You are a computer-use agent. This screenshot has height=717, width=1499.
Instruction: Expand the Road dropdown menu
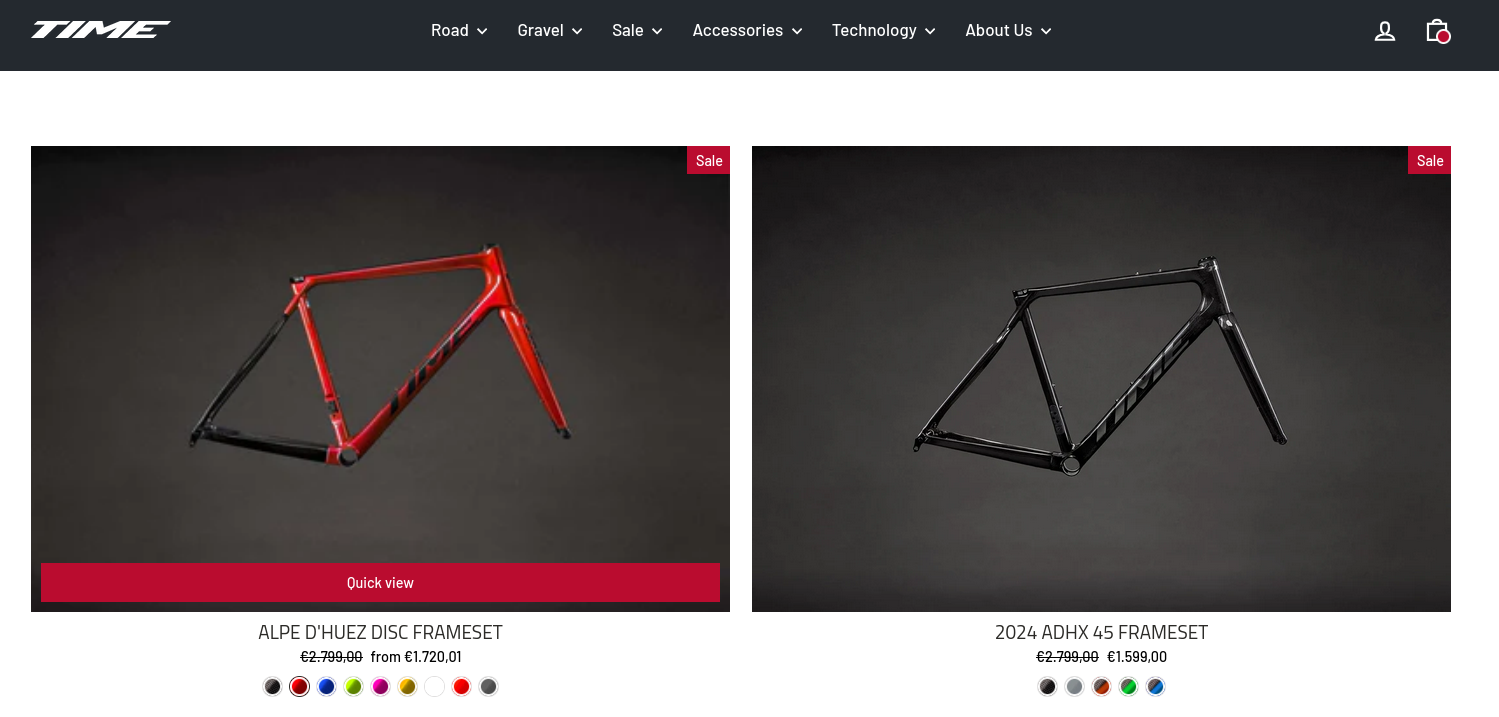click(x=459, y=31)
